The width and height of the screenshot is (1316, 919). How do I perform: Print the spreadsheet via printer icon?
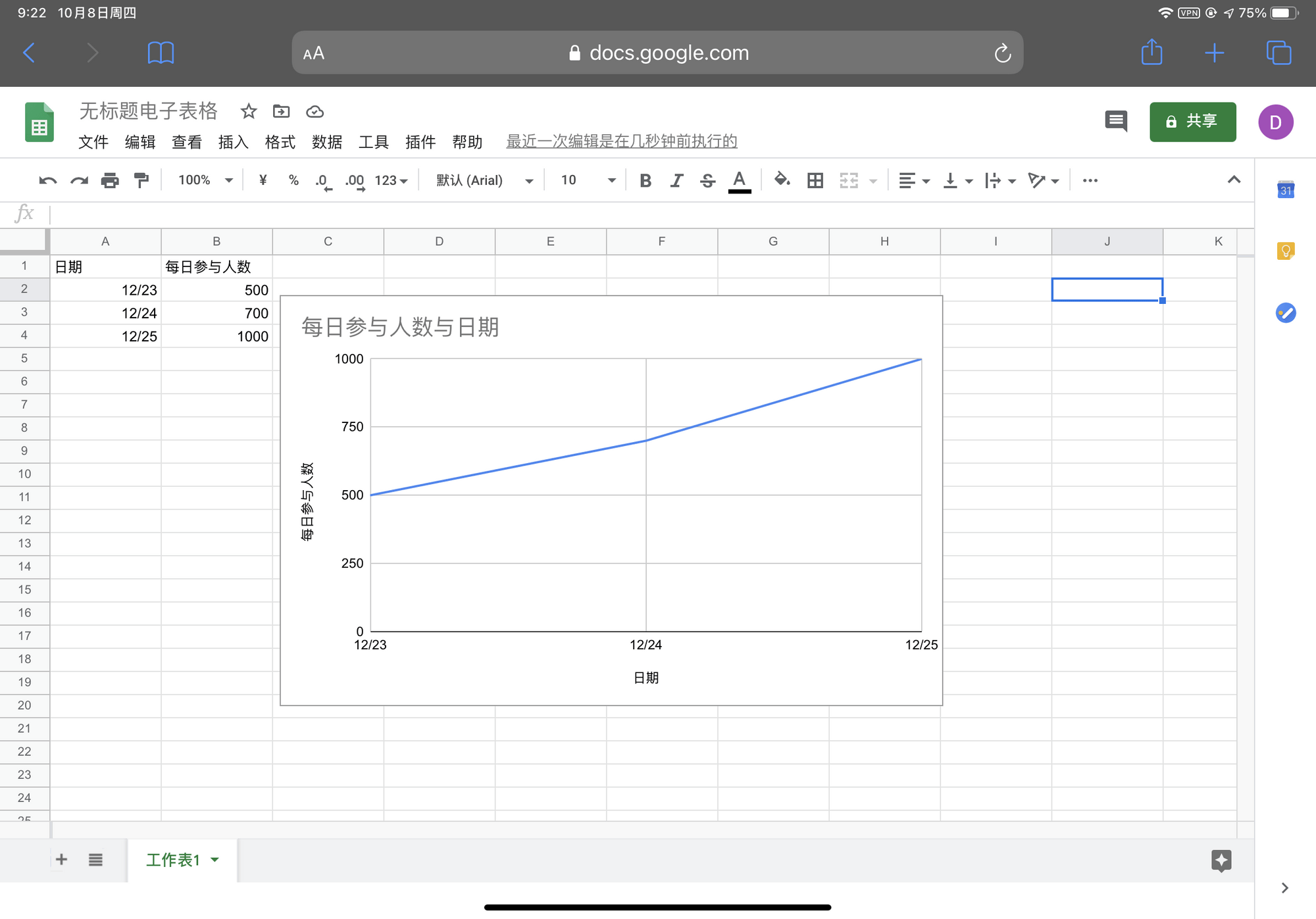(110, 180)
